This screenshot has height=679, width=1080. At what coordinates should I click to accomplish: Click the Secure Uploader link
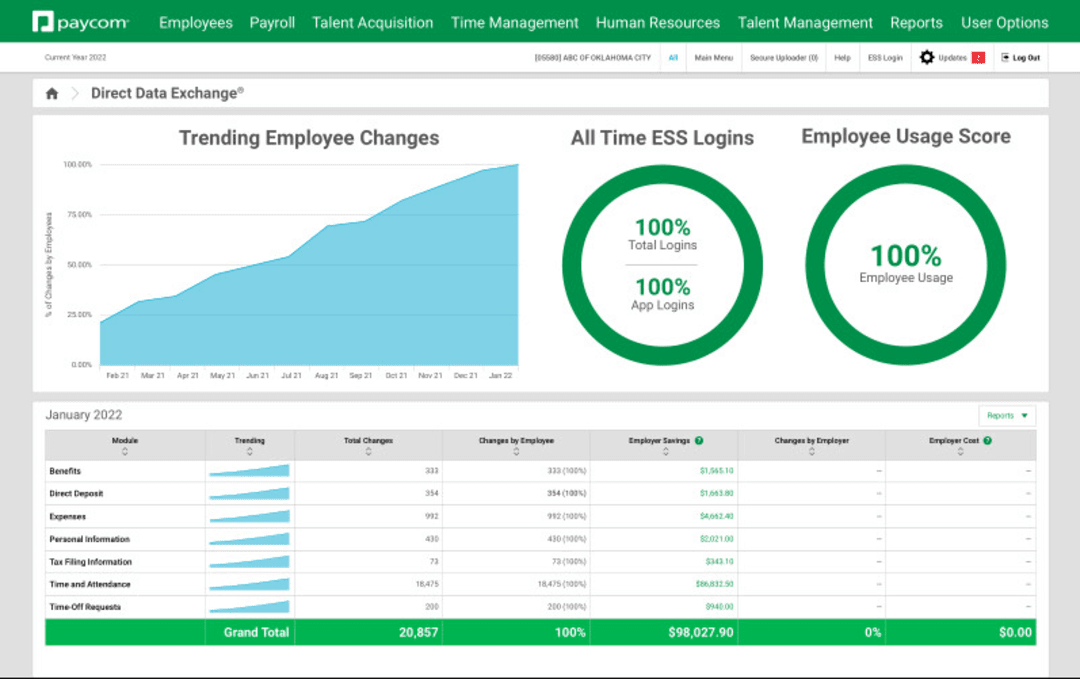(784, 58)
